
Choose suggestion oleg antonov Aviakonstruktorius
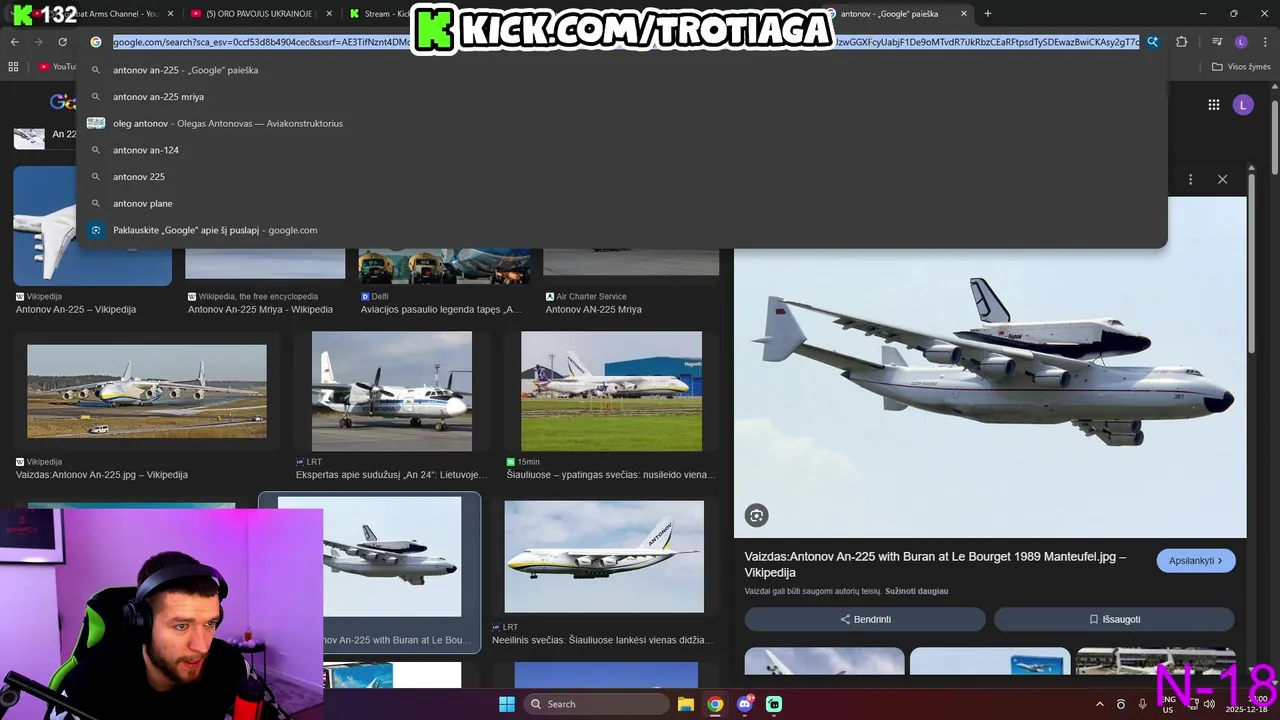pyautogui.click(x=621, y=123)
